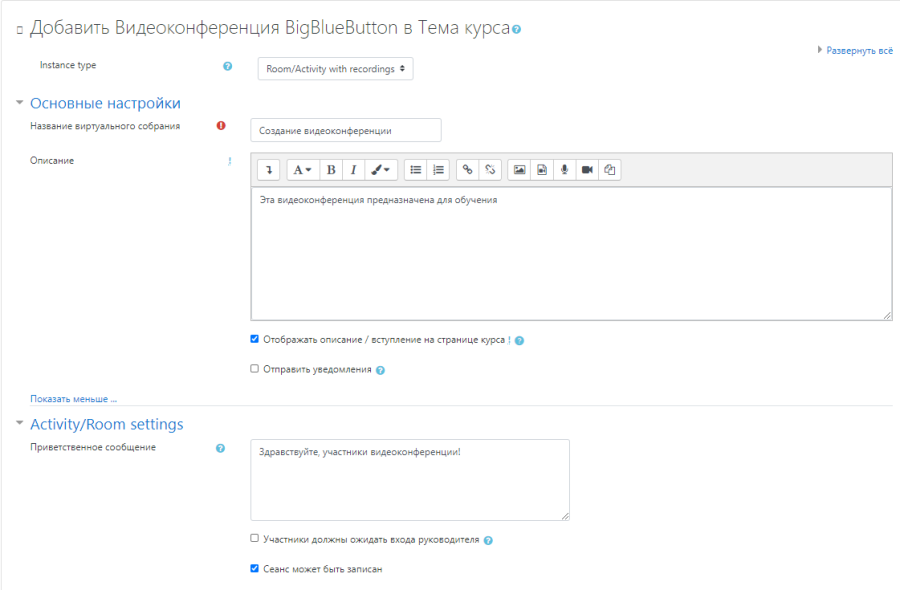The width and height of the screenshot is (900, 590).
Task: Check the wait for moderator checkbox
Action: (x=255, y=538)
